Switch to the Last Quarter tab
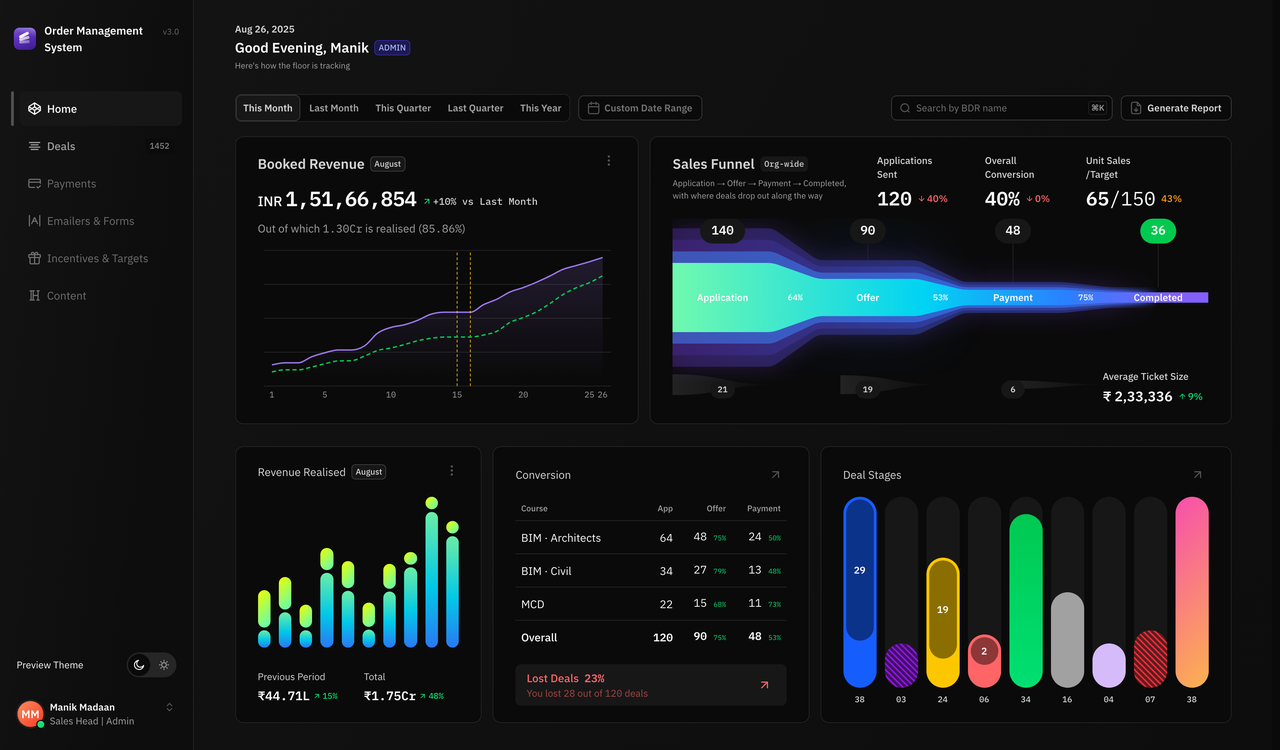This screenshot has height=750, width=1280. click(475, 108)
